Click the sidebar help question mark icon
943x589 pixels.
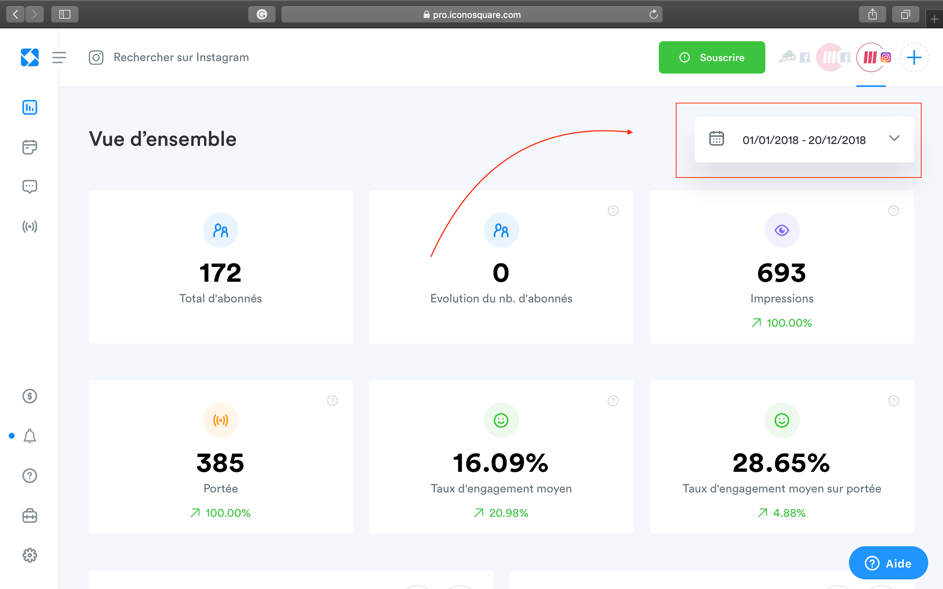29,476
